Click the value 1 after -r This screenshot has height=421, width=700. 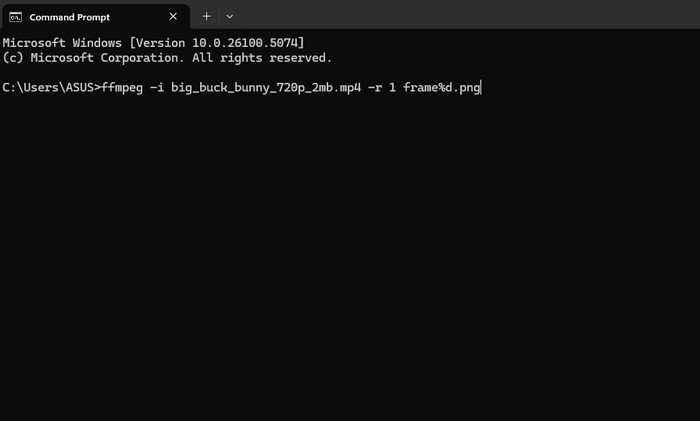click(x=393, y=87)
